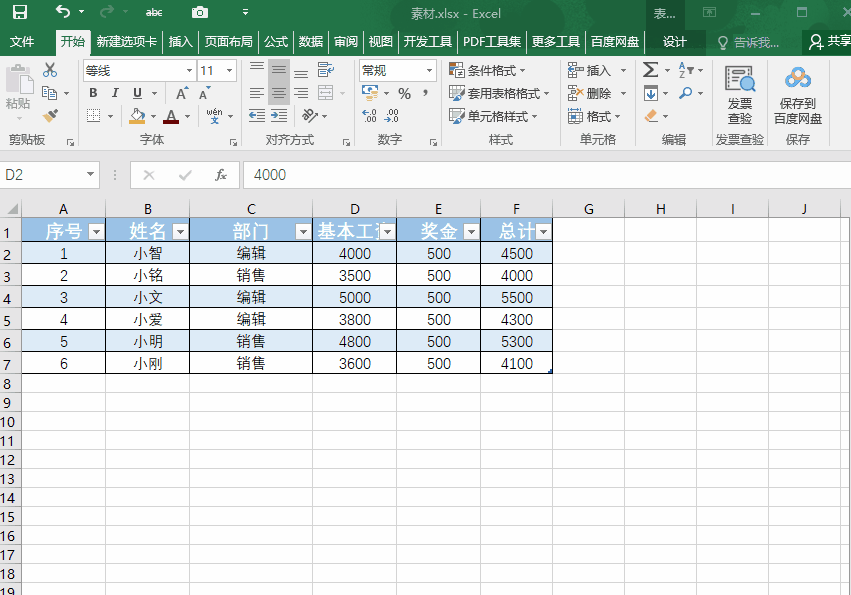This screenshot has height=595, width=851.
Task: Click the accounting currency format icon
Action: (x=370, y=93)
